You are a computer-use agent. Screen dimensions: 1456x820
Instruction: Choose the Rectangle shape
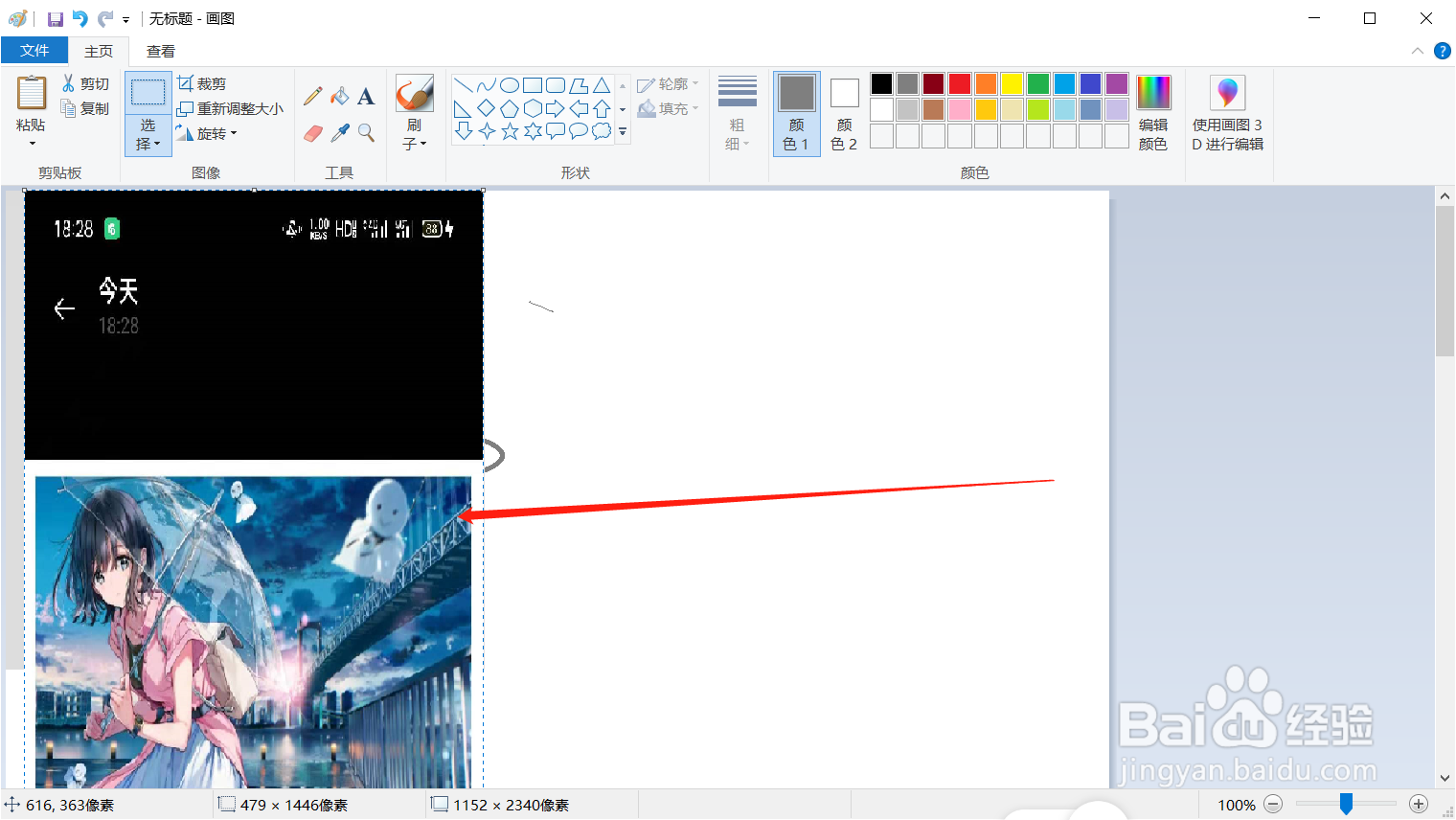(533, 85)
